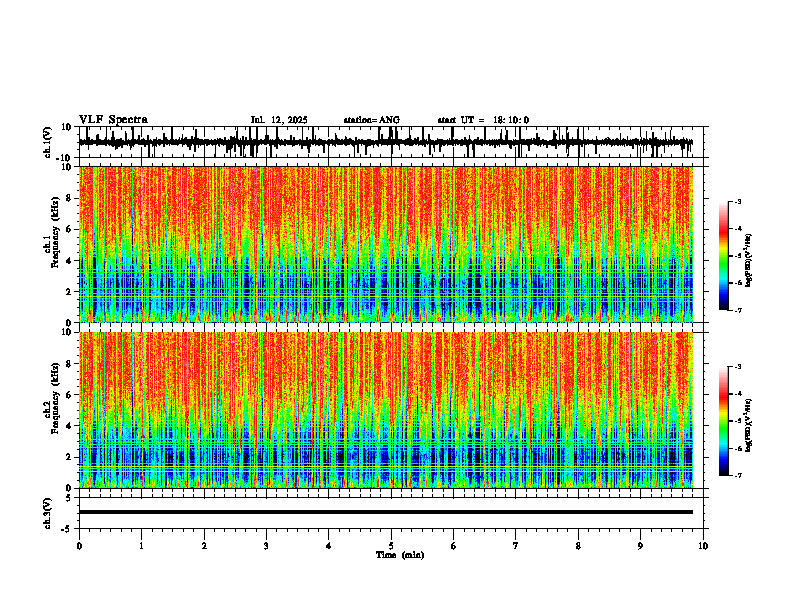Click the "start UT = 18:10:0" header text
The height and width of the screenshot is (612, 792).
tap(483, 120)
